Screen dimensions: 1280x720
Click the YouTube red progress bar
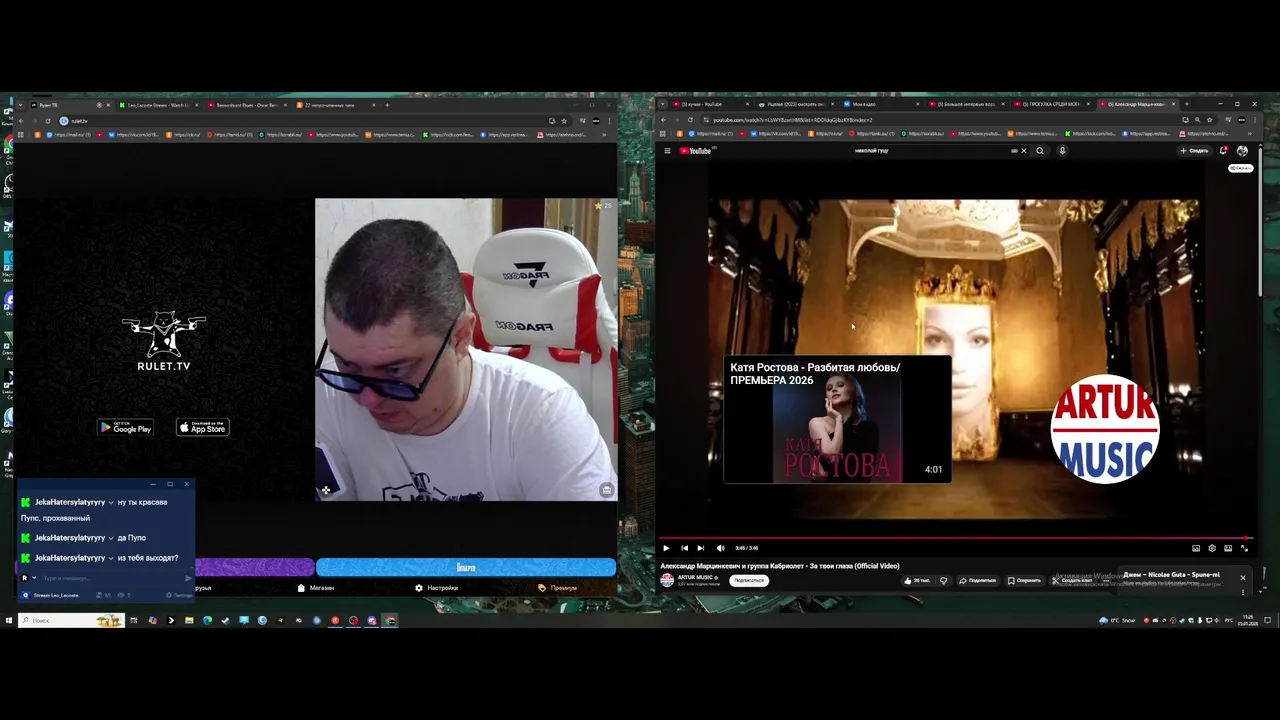(x=955, y=538)
